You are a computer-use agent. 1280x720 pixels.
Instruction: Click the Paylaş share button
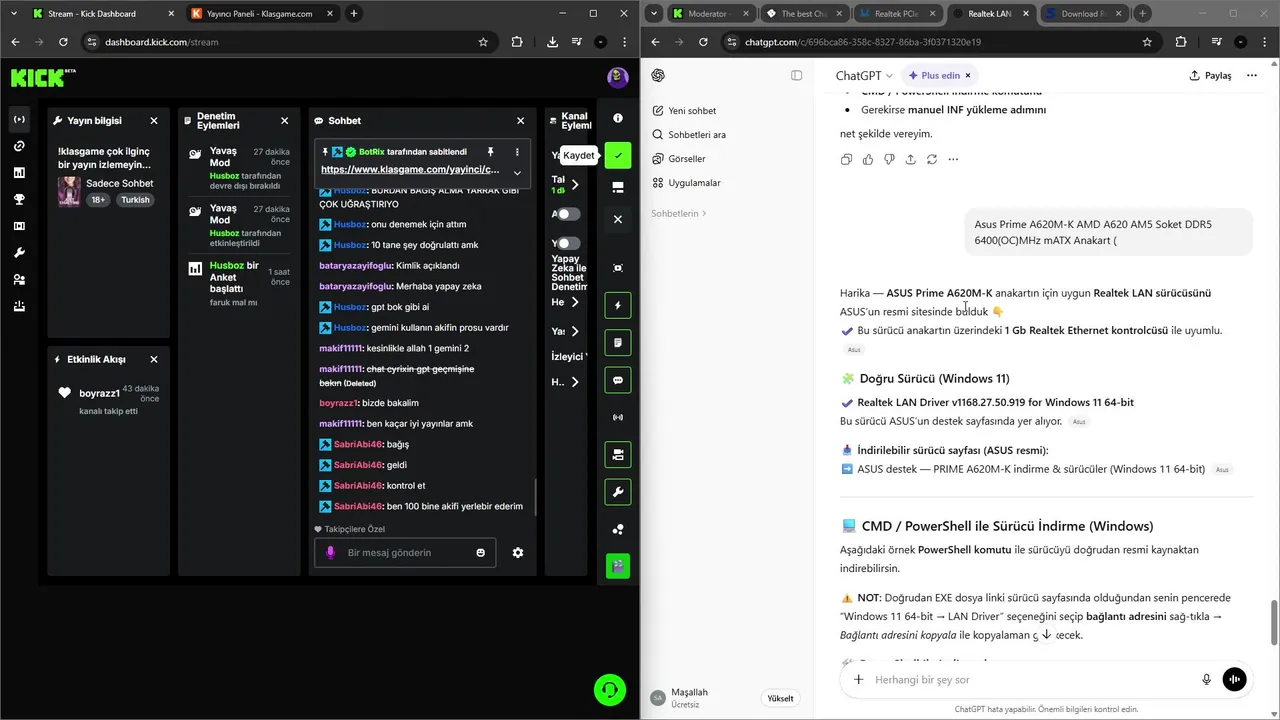pos(1210,75)
